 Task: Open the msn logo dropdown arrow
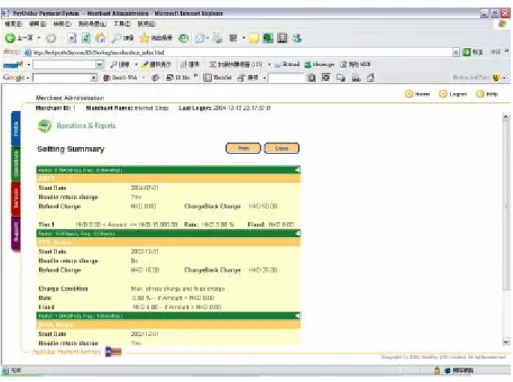tap(29, 65)
